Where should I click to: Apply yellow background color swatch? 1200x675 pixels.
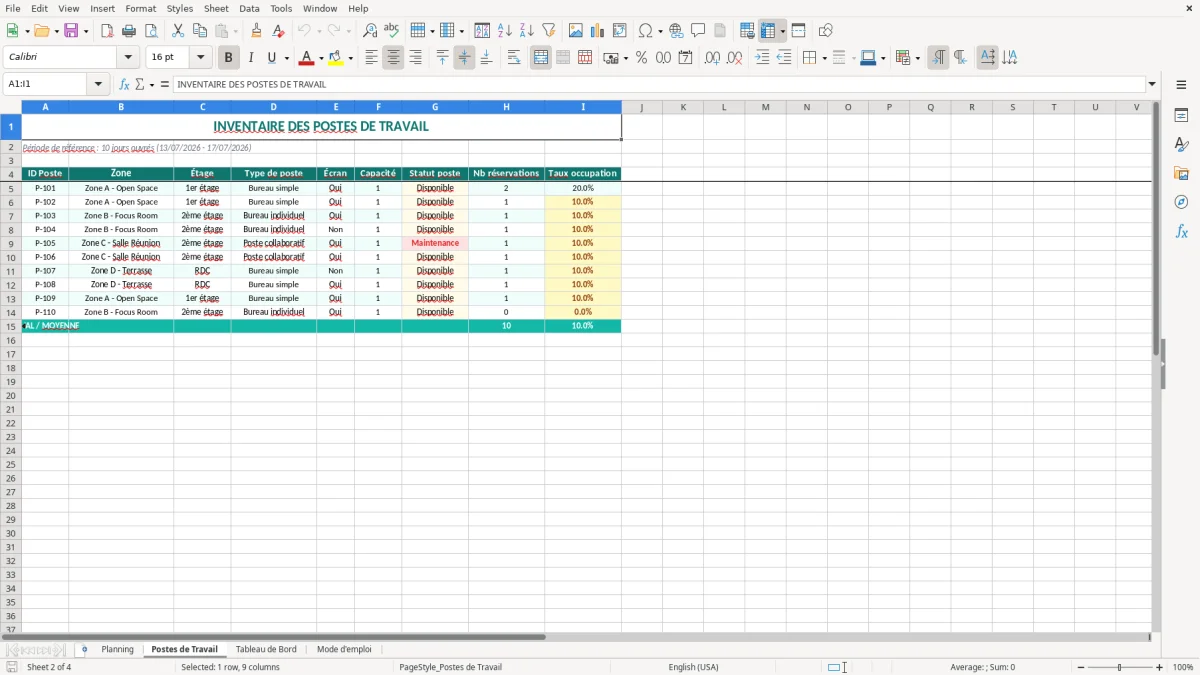pos(336,58)
